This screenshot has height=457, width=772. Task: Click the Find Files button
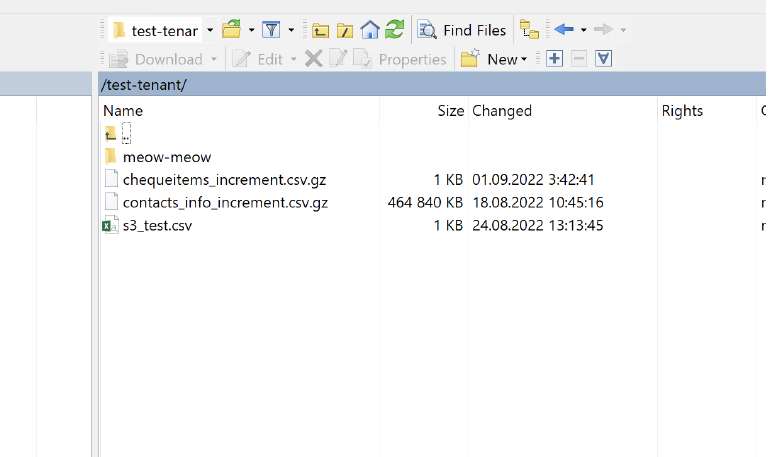tap(463, 30)
